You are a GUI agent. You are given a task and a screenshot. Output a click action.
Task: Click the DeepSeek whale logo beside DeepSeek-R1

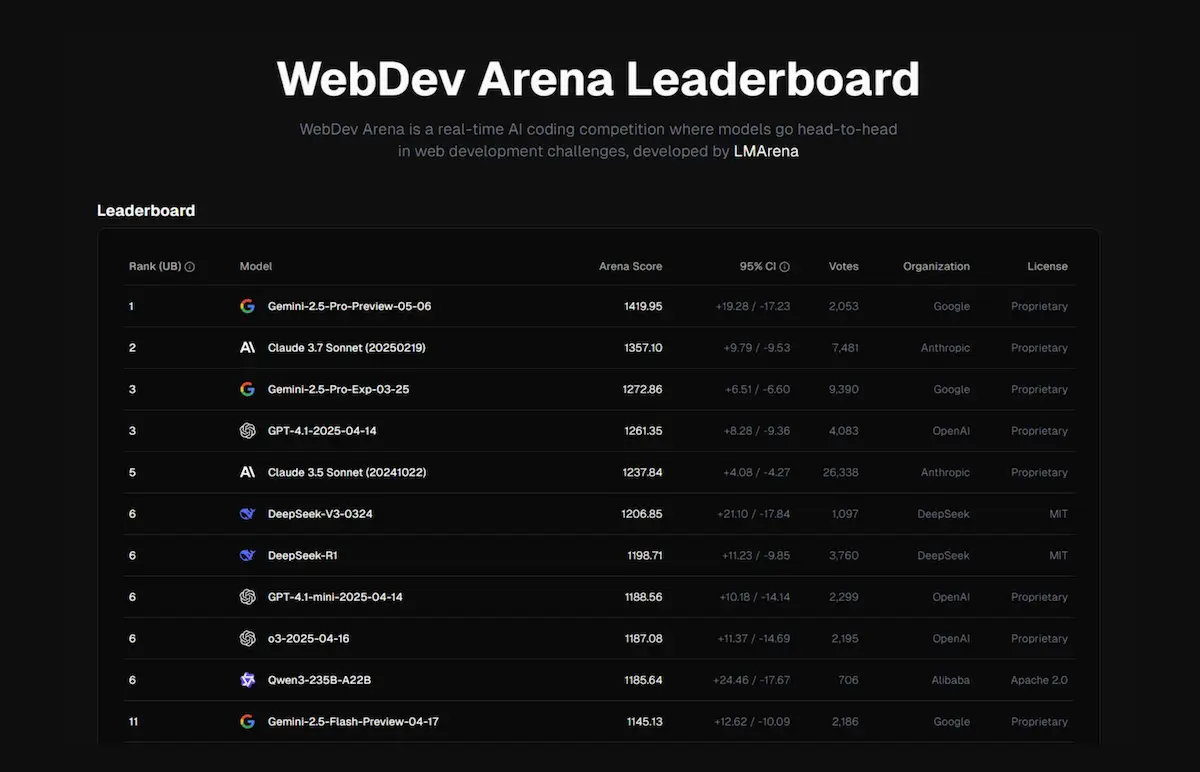247,555
